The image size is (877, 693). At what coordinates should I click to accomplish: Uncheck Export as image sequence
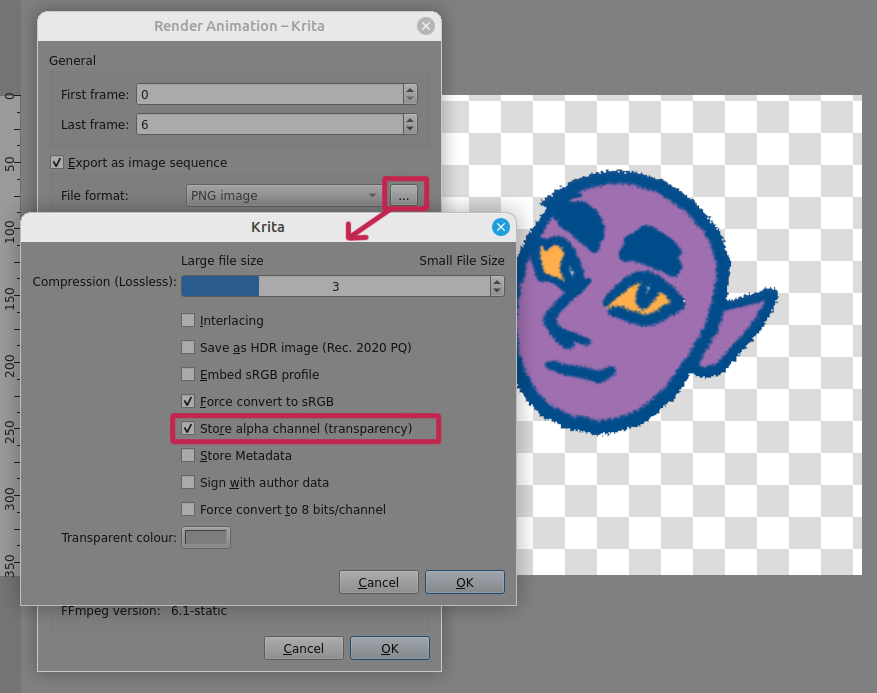coord(57,162)
